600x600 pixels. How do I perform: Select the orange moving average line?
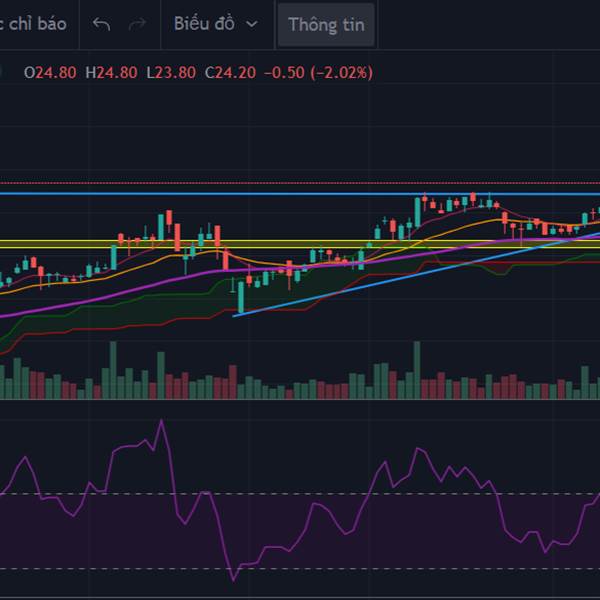tap(459, 227)
